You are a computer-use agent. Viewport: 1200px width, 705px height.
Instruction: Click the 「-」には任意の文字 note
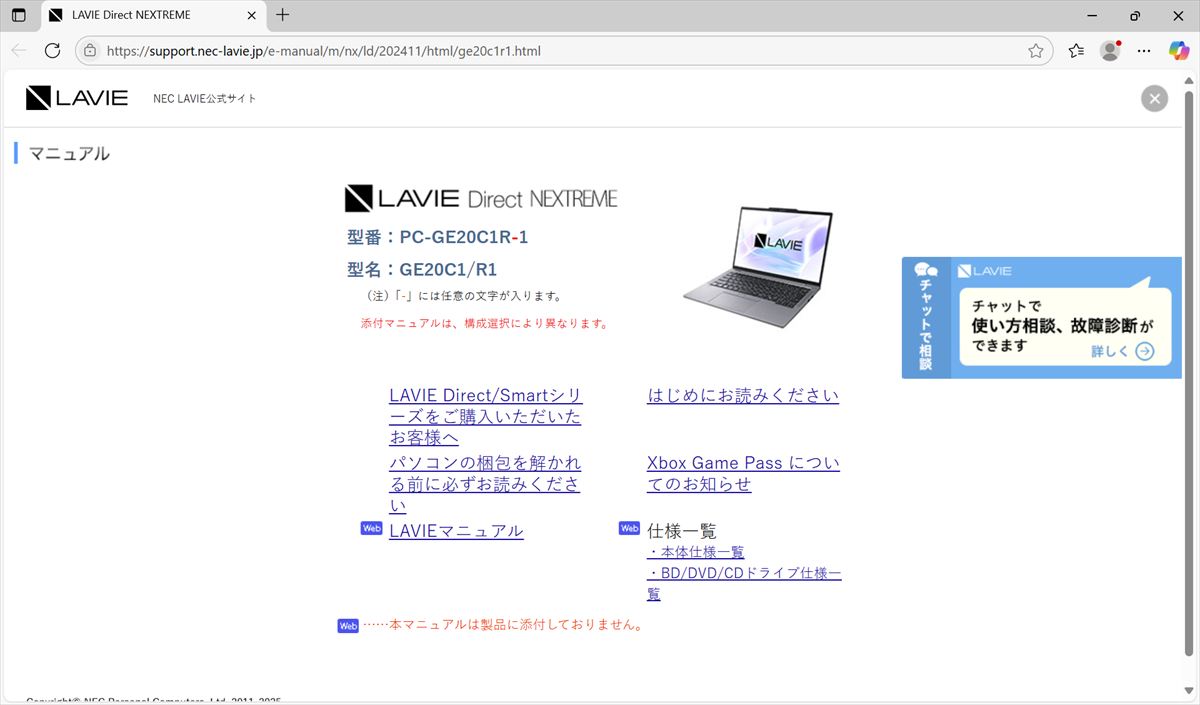click(x=464, y=296)
